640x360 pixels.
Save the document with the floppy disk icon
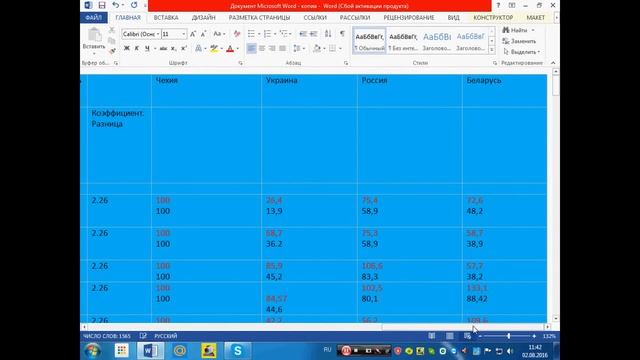click(102, 5)
